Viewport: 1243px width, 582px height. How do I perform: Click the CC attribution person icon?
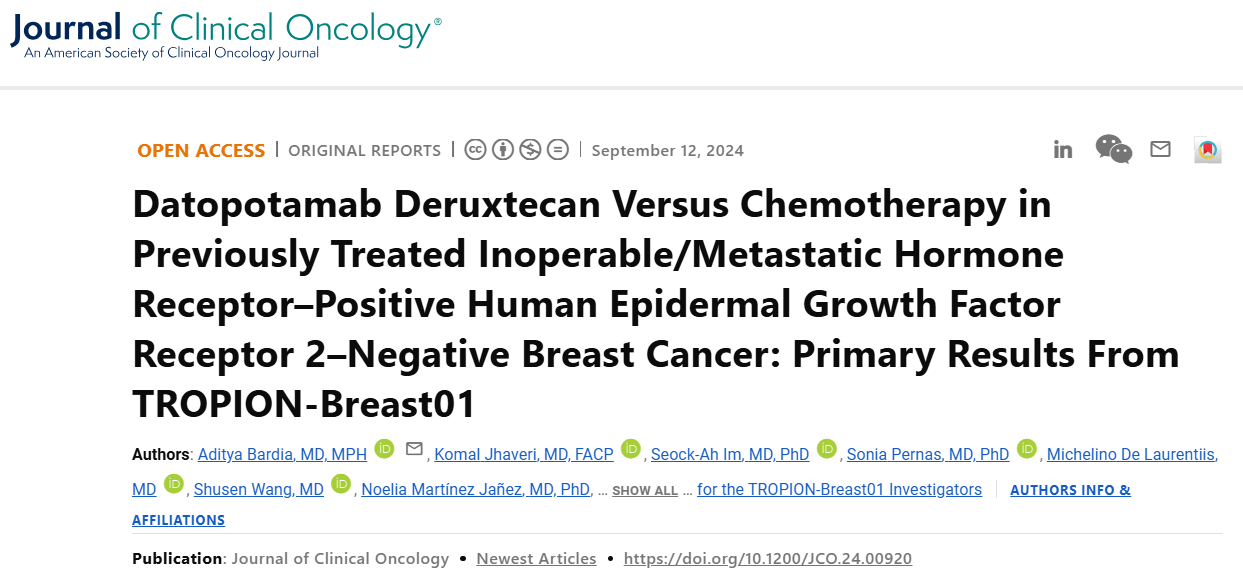coord(503,150)
